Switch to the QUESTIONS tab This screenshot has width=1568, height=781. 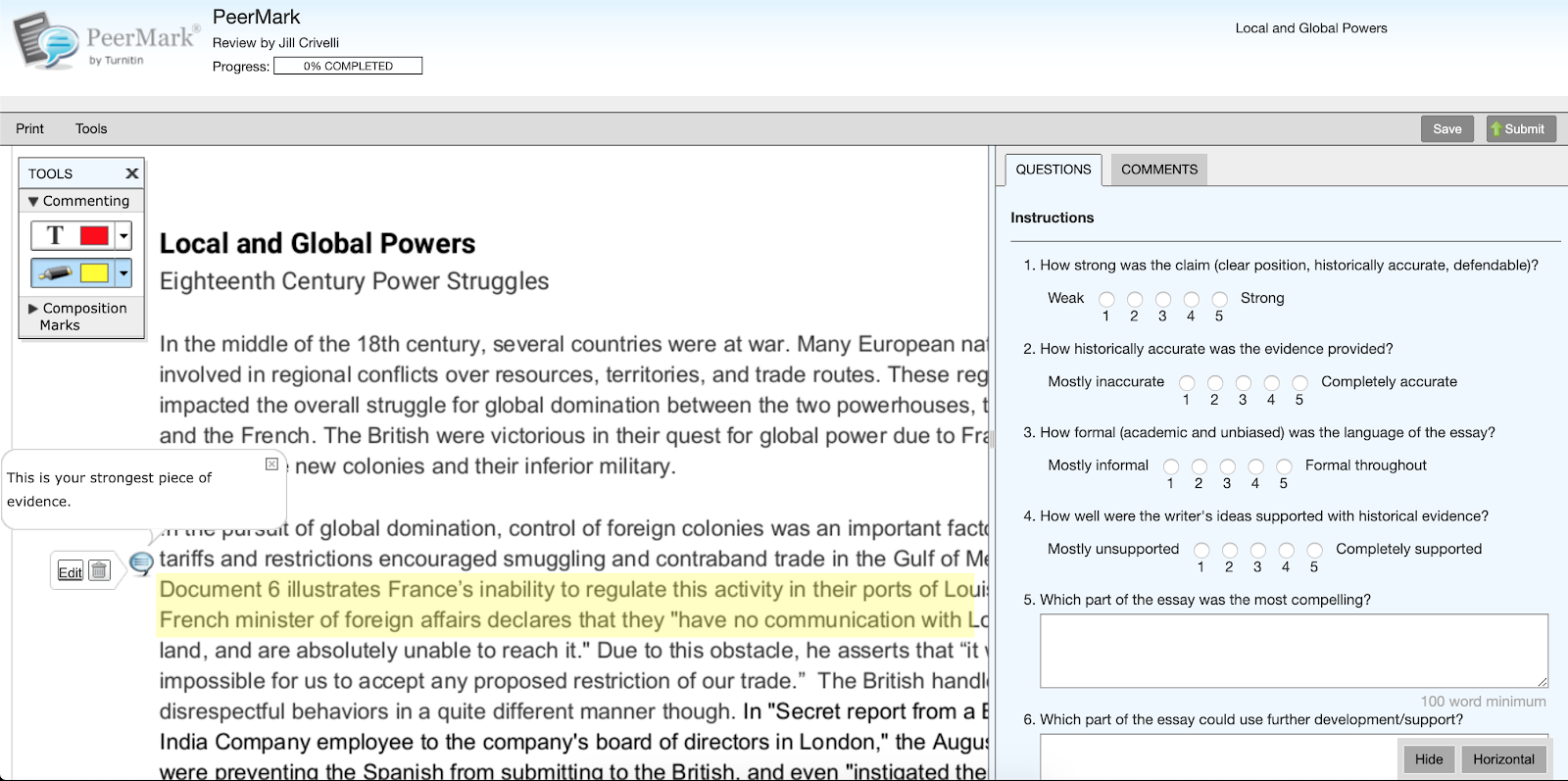click(1053, 170)
